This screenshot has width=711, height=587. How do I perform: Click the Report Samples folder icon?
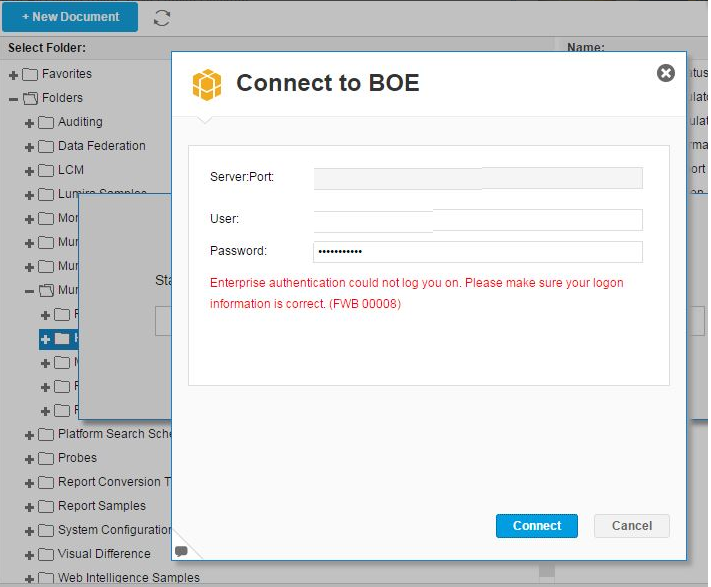point(46,507)
